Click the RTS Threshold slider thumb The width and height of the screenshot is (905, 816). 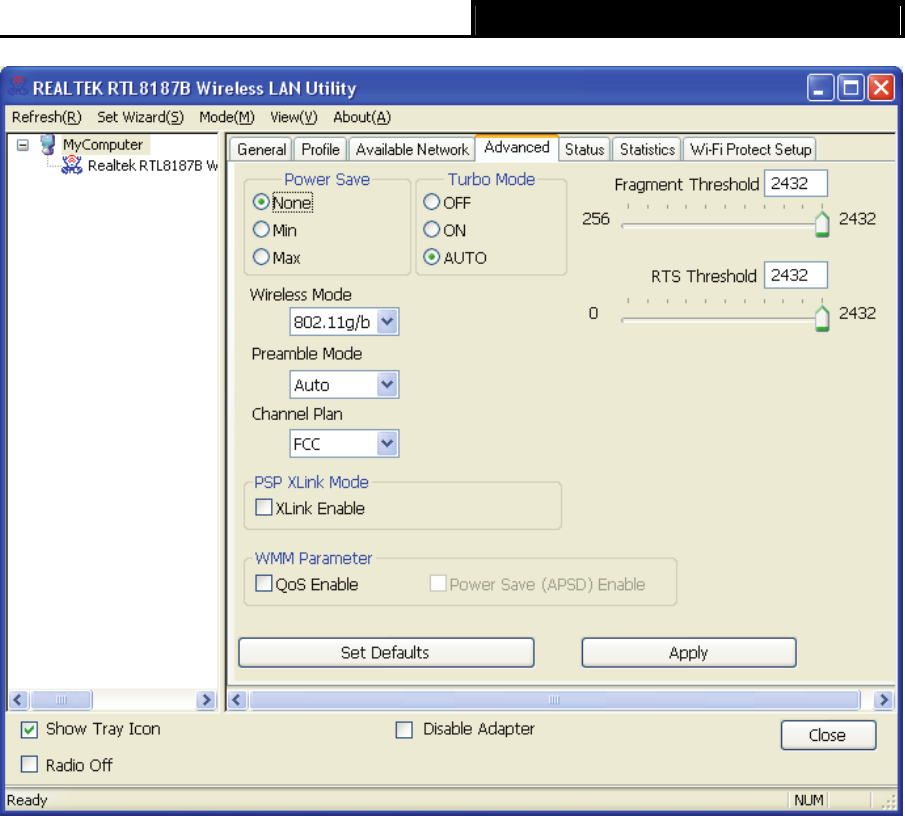click(822, 319)
